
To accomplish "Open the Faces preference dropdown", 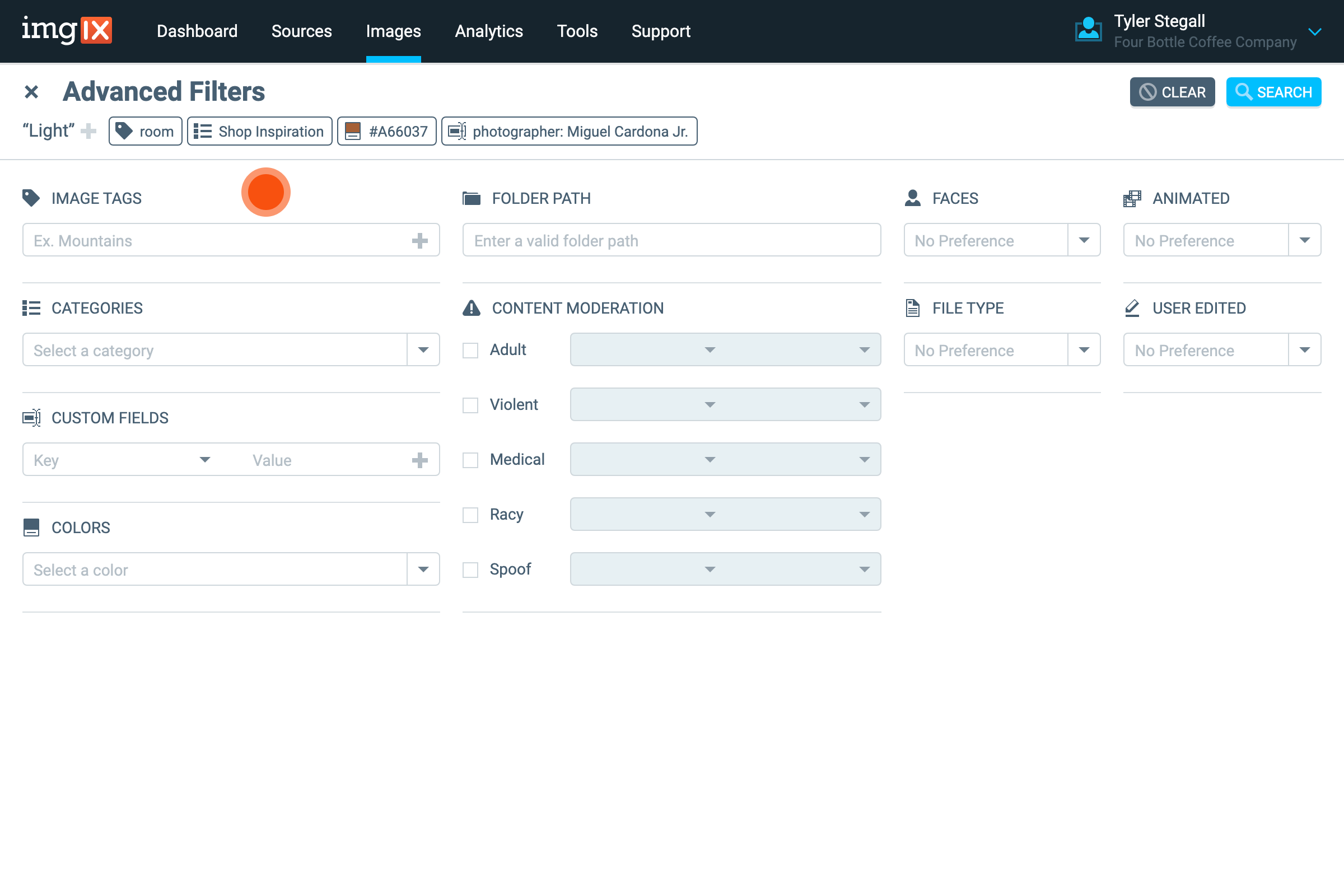I will tap(1084, 241).
